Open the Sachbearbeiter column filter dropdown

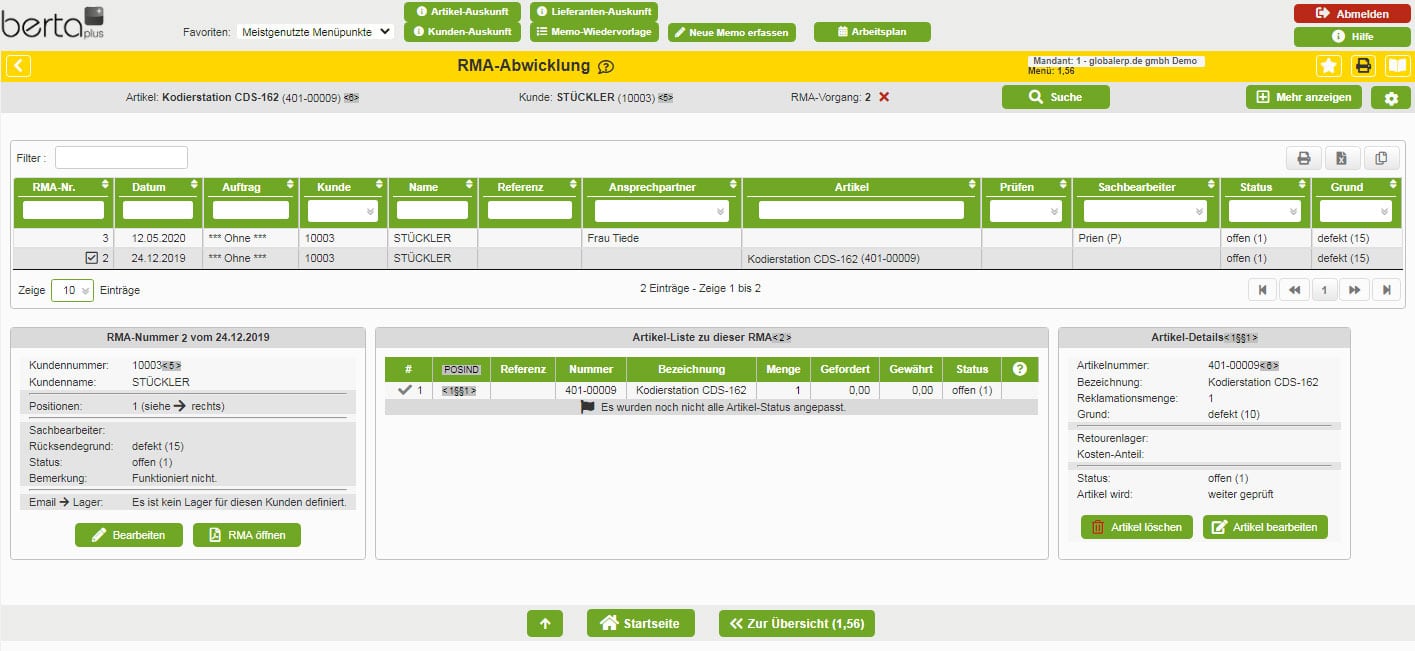point(1146,211)
